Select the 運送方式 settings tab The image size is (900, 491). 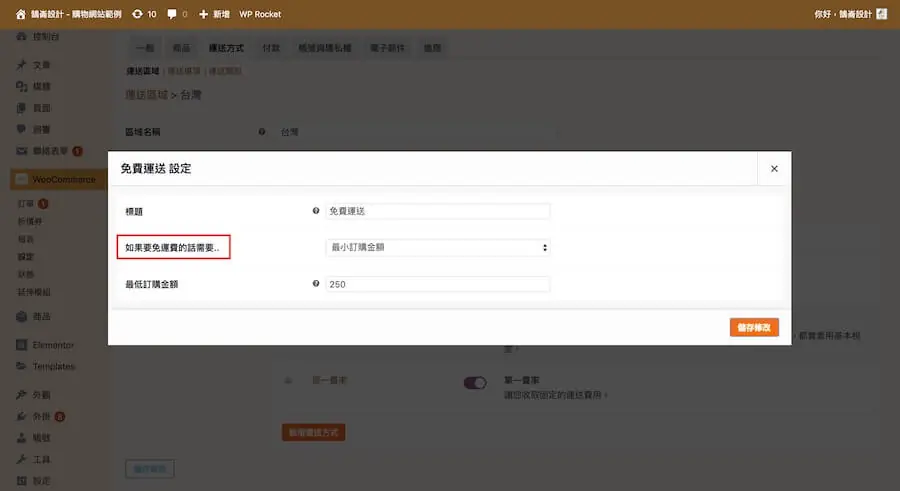(226, 48)
